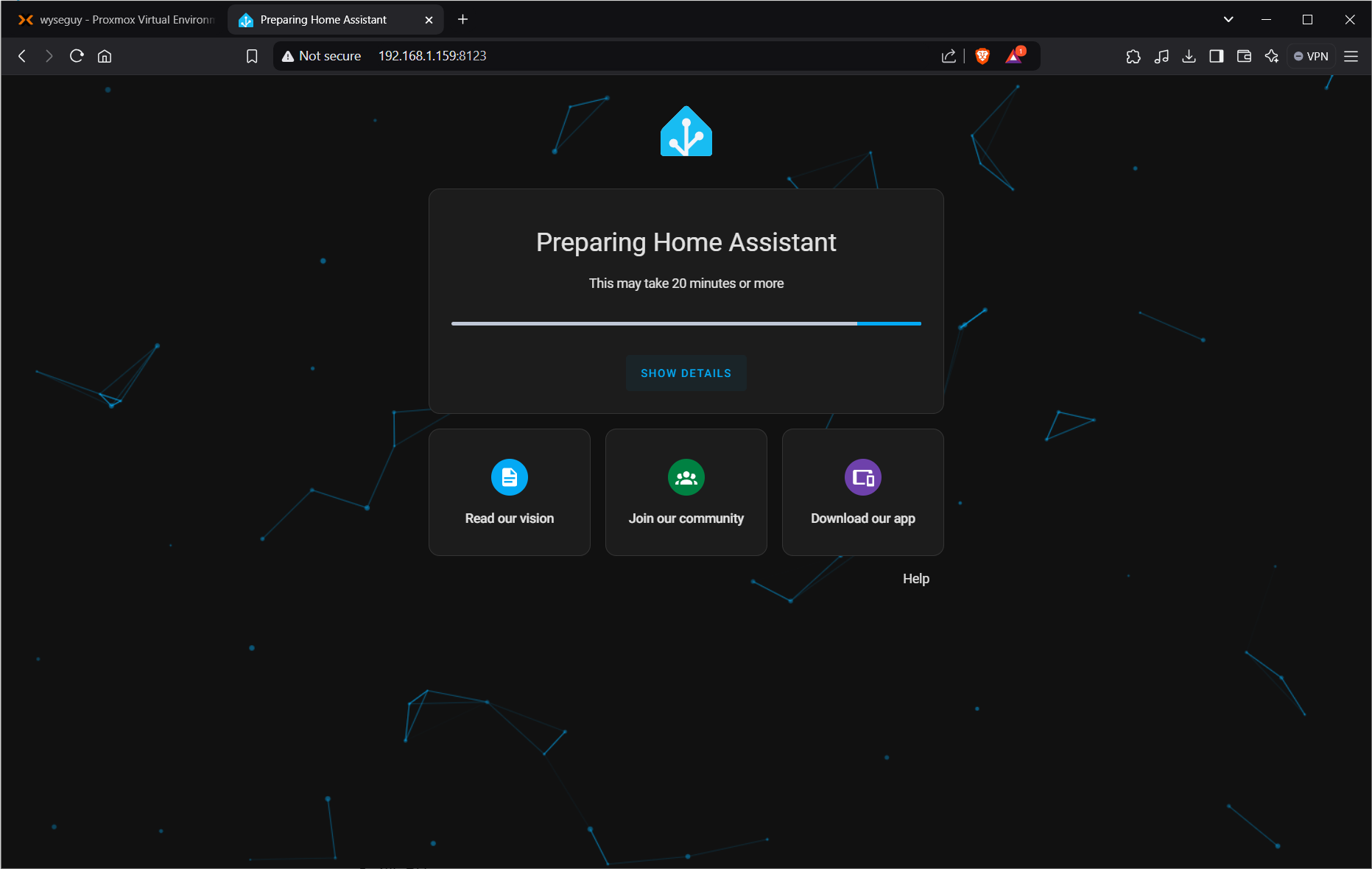Click the SHOW DETAILS button
Image resolution: width=1372 pixels, height=869 pixels.
pos(686,373)
